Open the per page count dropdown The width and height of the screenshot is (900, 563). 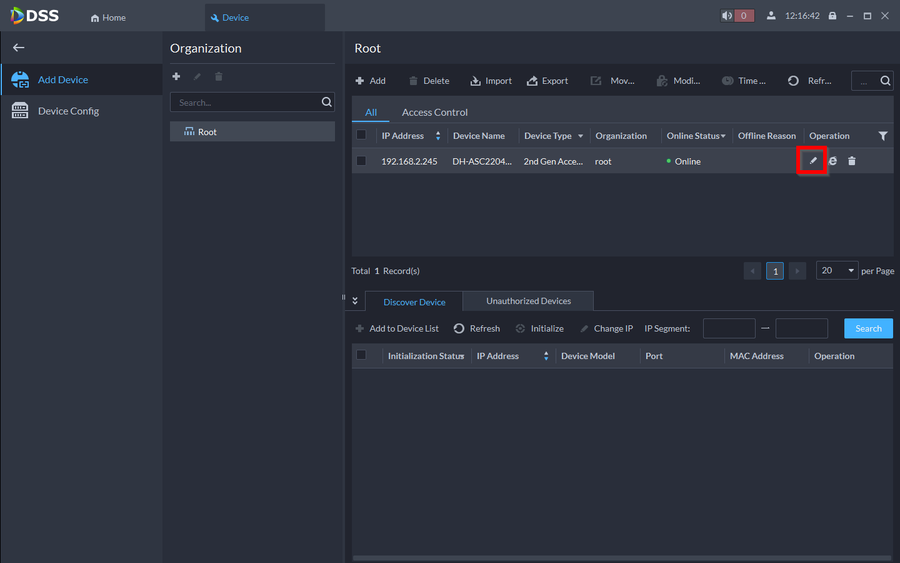tap(838, 271)
